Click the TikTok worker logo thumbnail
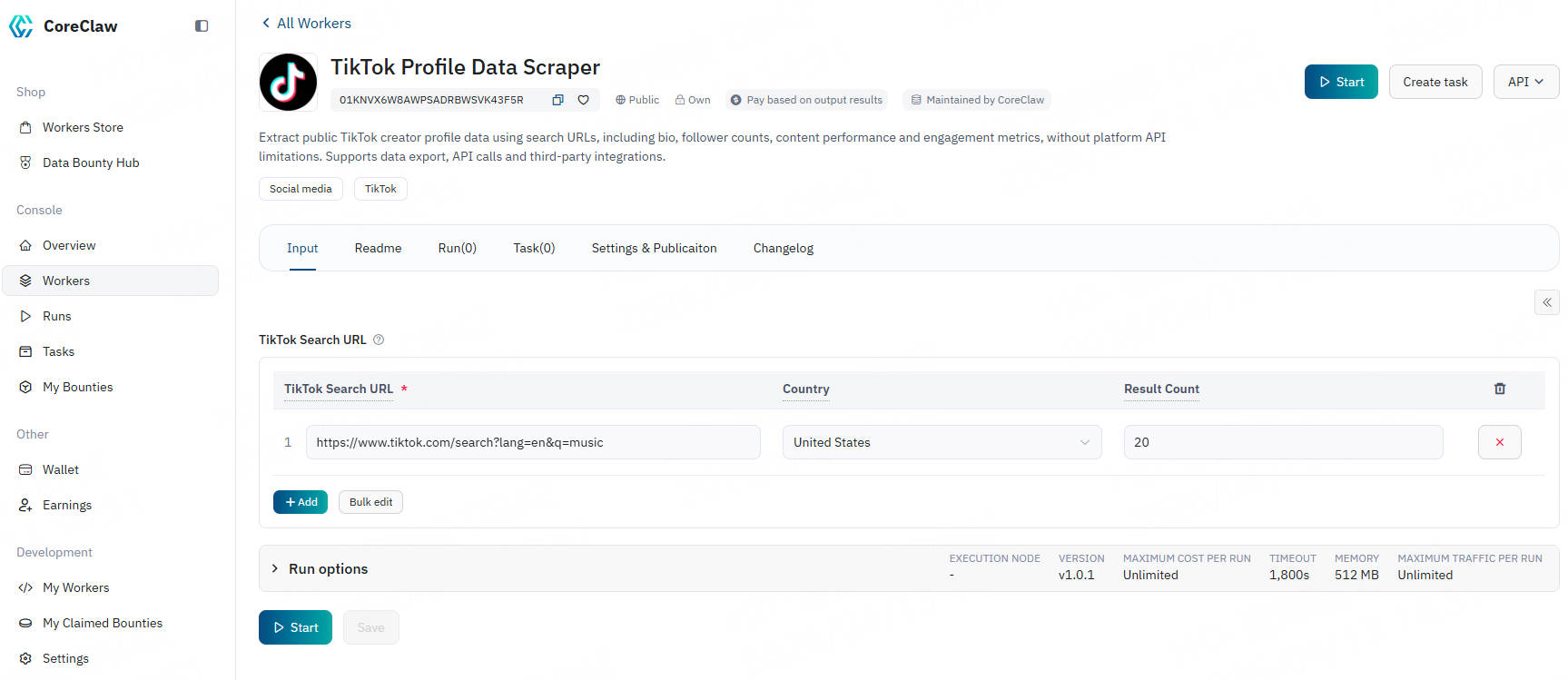1568x680 pixels. pos(288,82)
